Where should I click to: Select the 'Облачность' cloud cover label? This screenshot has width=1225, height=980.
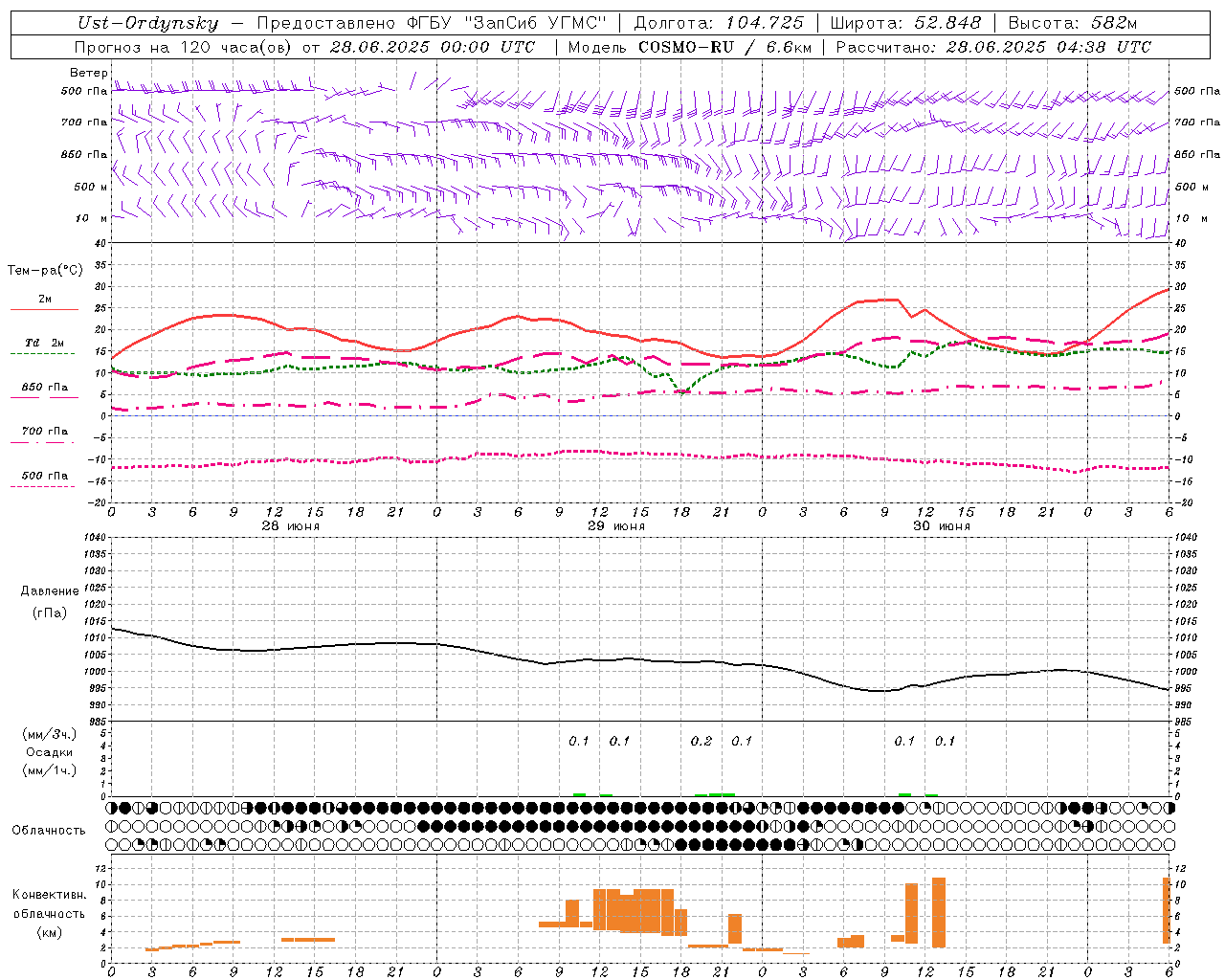49,831
